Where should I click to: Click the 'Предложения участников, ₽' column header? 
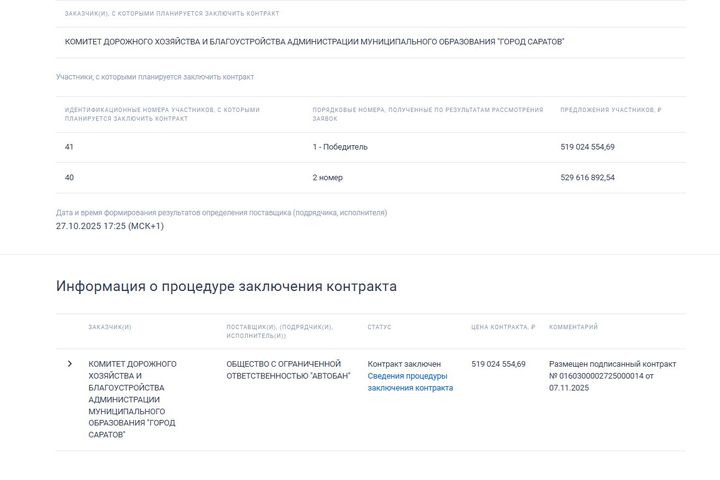click(x=610, y=110)
